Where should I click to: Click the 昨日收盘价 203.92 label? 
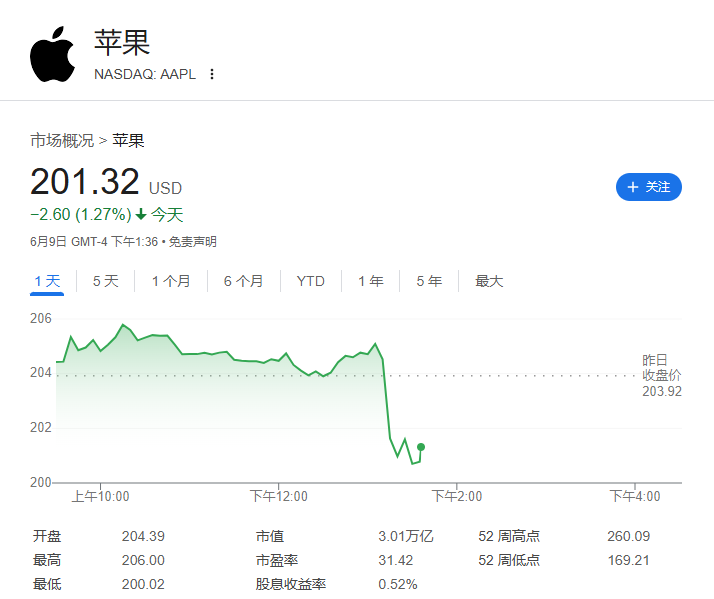662,375
